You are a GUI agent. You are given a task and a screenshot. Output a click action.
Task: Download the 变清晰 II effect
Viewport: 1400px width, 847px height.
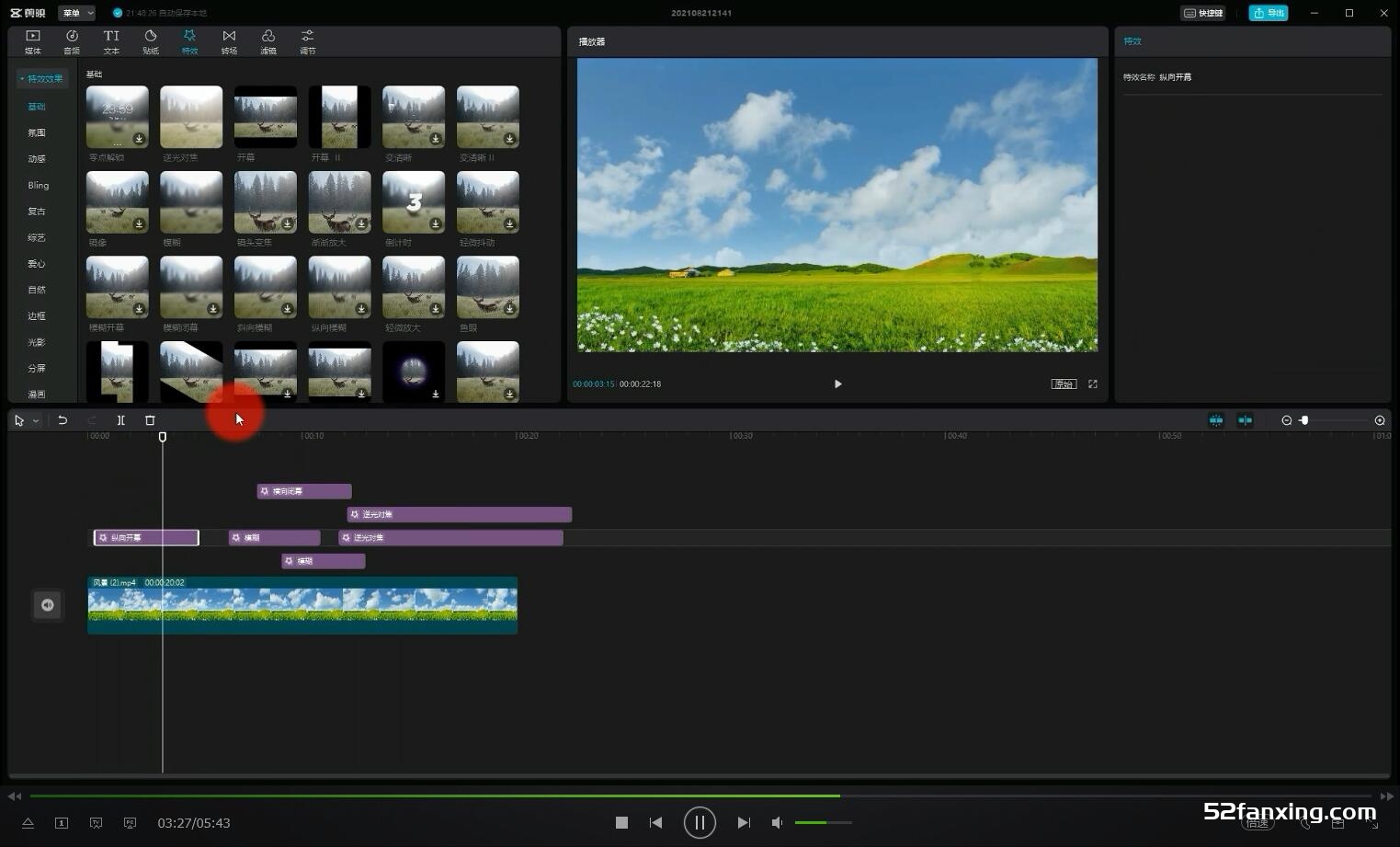509,139
